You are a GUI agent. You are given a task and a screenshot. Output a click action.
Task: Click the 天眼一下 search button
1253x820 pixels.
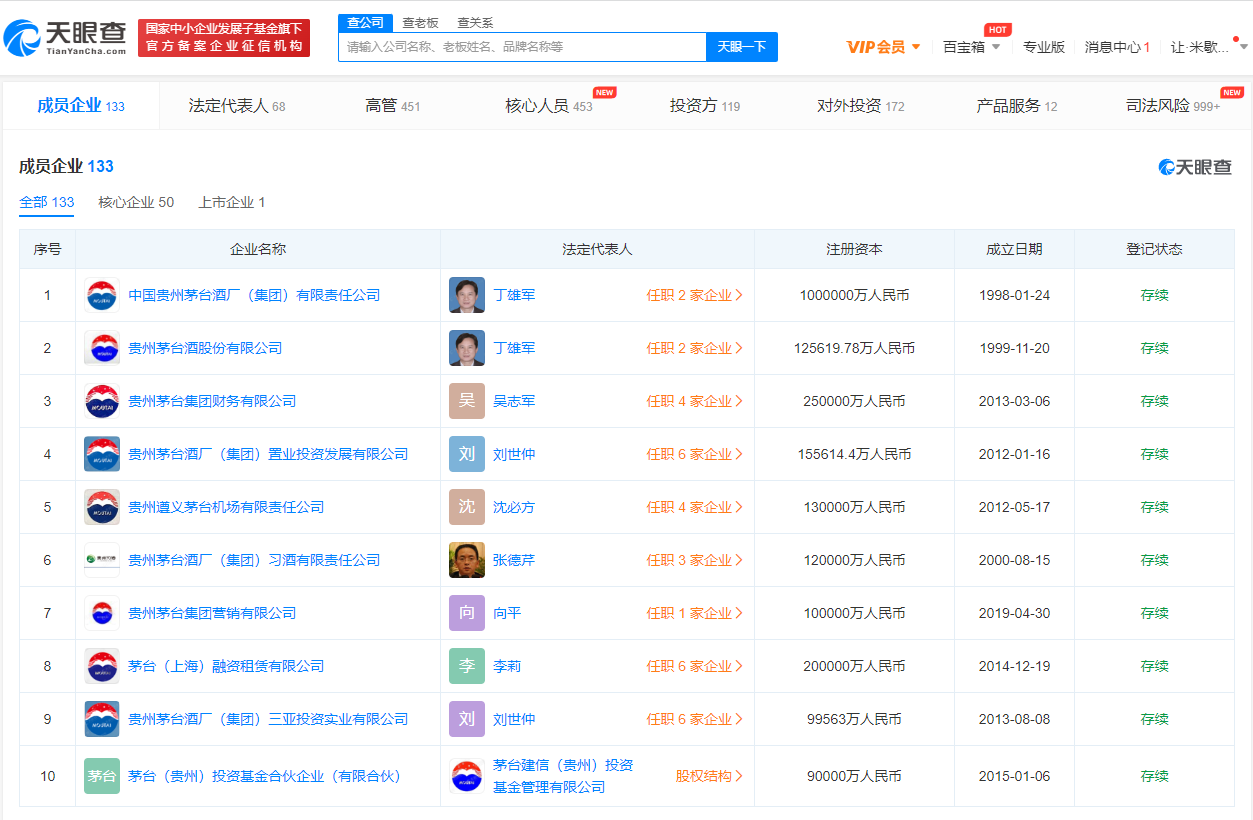coord(741,47)
